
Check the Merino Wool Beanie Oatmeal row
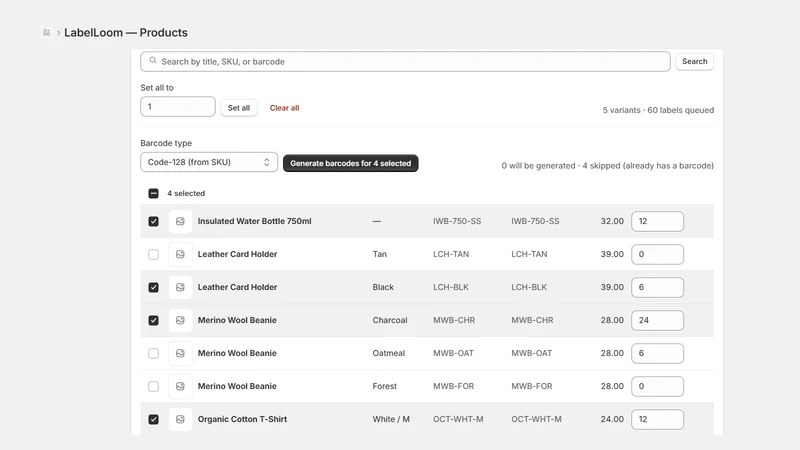[154, 353]
